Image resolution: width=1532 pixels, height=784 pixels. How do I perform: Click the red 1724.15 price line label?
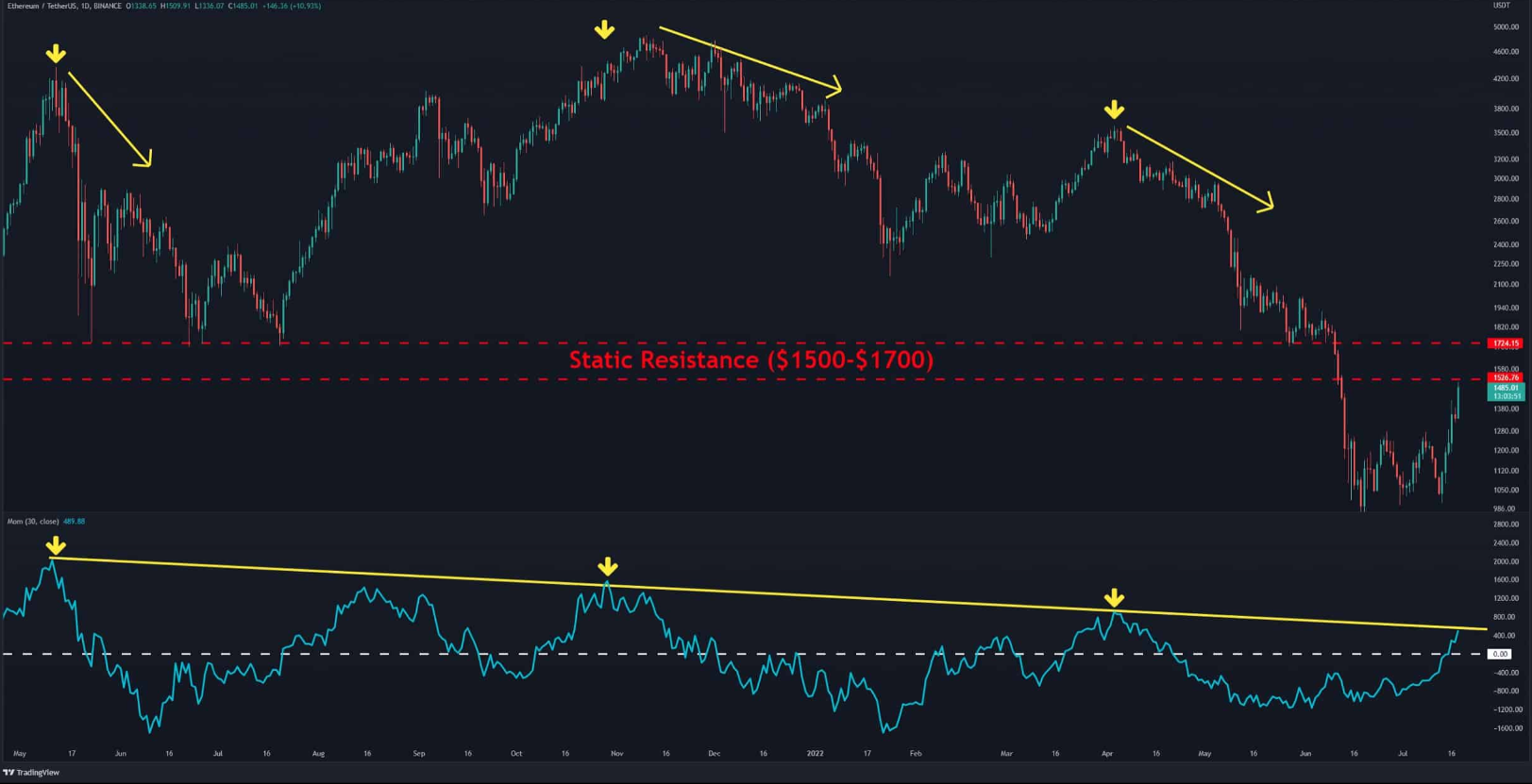1505,343
